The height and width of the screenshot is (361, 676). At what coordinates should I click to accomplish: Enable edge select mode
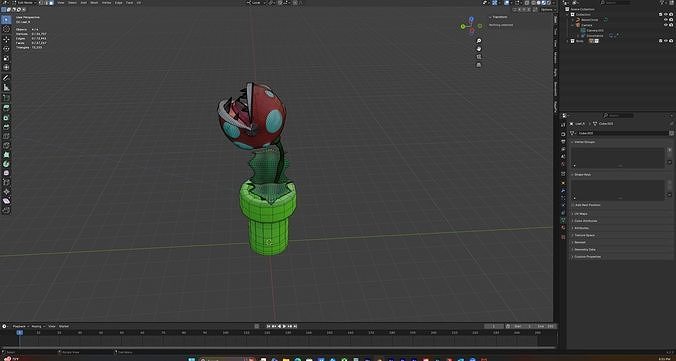coord(46,3)
